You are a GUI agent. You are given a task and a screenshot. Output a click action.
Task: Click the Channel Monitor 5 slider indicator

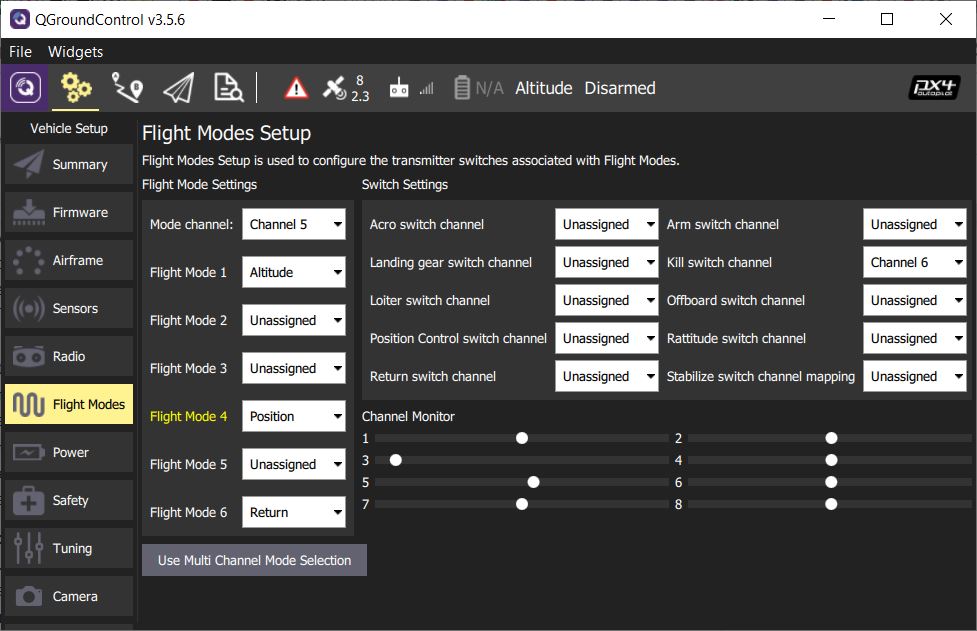click(533, 482)
